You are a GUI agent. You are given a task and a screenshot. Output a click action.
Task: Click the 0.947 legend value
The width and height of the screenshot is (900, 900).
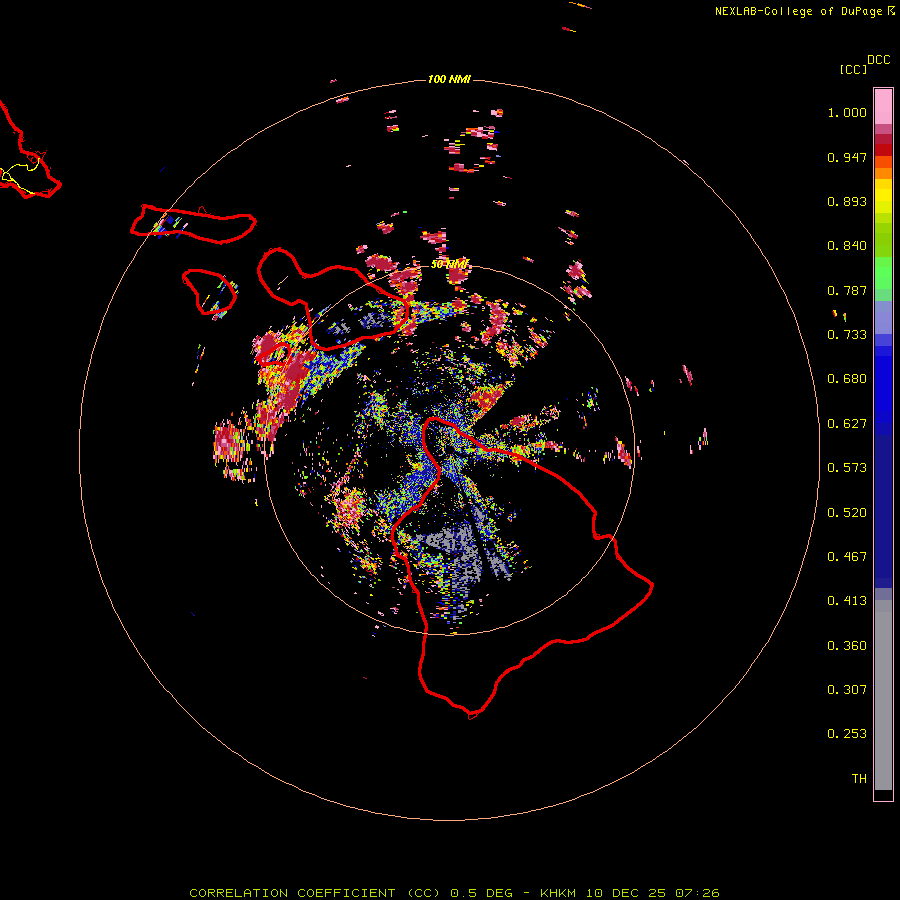click(x=847, y=157)
